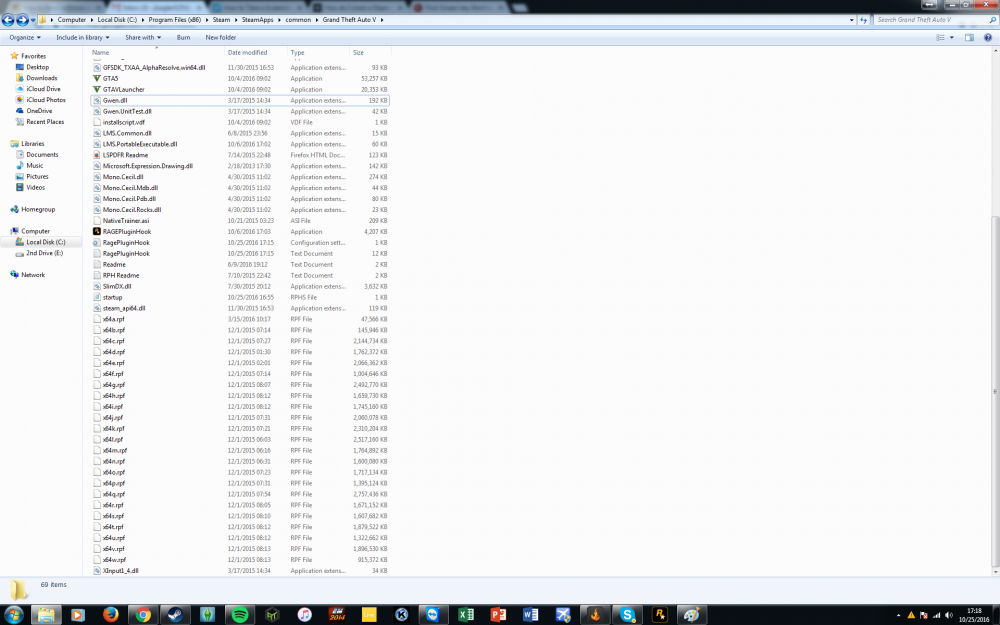Change your view icon
1000x625 pixels.
click(940, 38)
